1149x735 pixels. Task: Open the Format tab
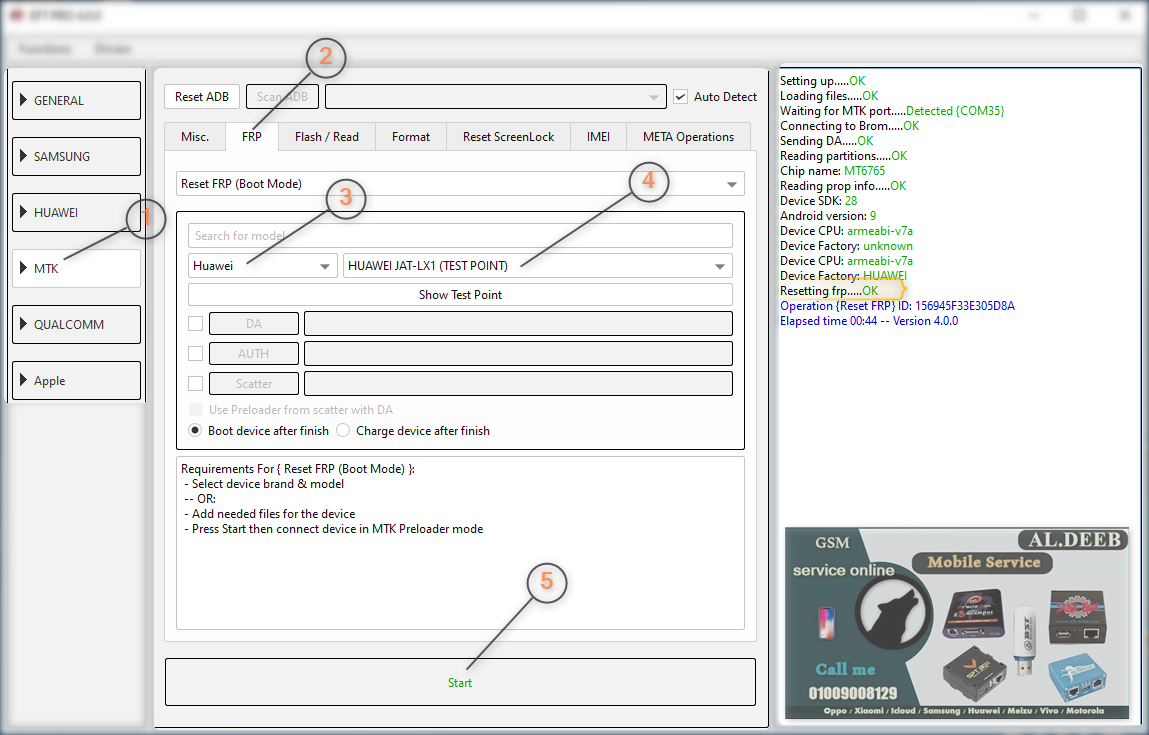coord(411,137)
